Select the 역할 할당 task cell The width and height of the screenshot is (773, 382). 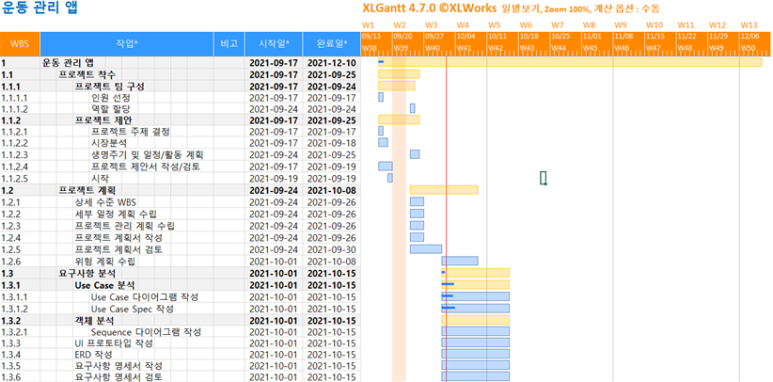[110, 109]
